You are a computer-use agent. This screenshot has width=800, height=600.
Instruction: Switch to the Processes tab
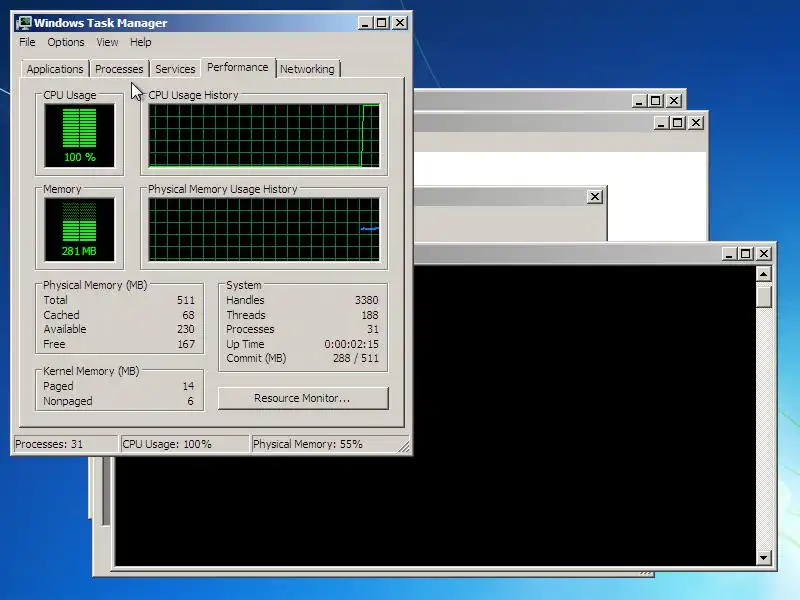pos(119,69)
